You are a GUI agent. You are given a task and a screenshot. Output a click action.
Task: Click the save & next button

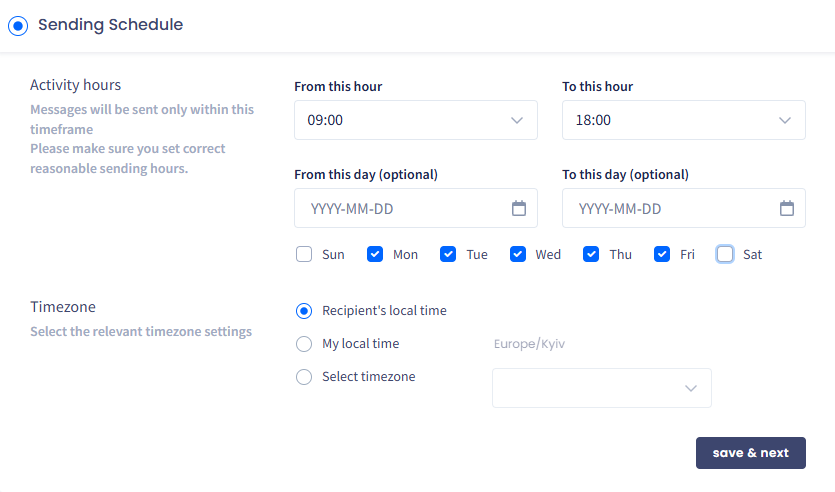tap(750, 453)
